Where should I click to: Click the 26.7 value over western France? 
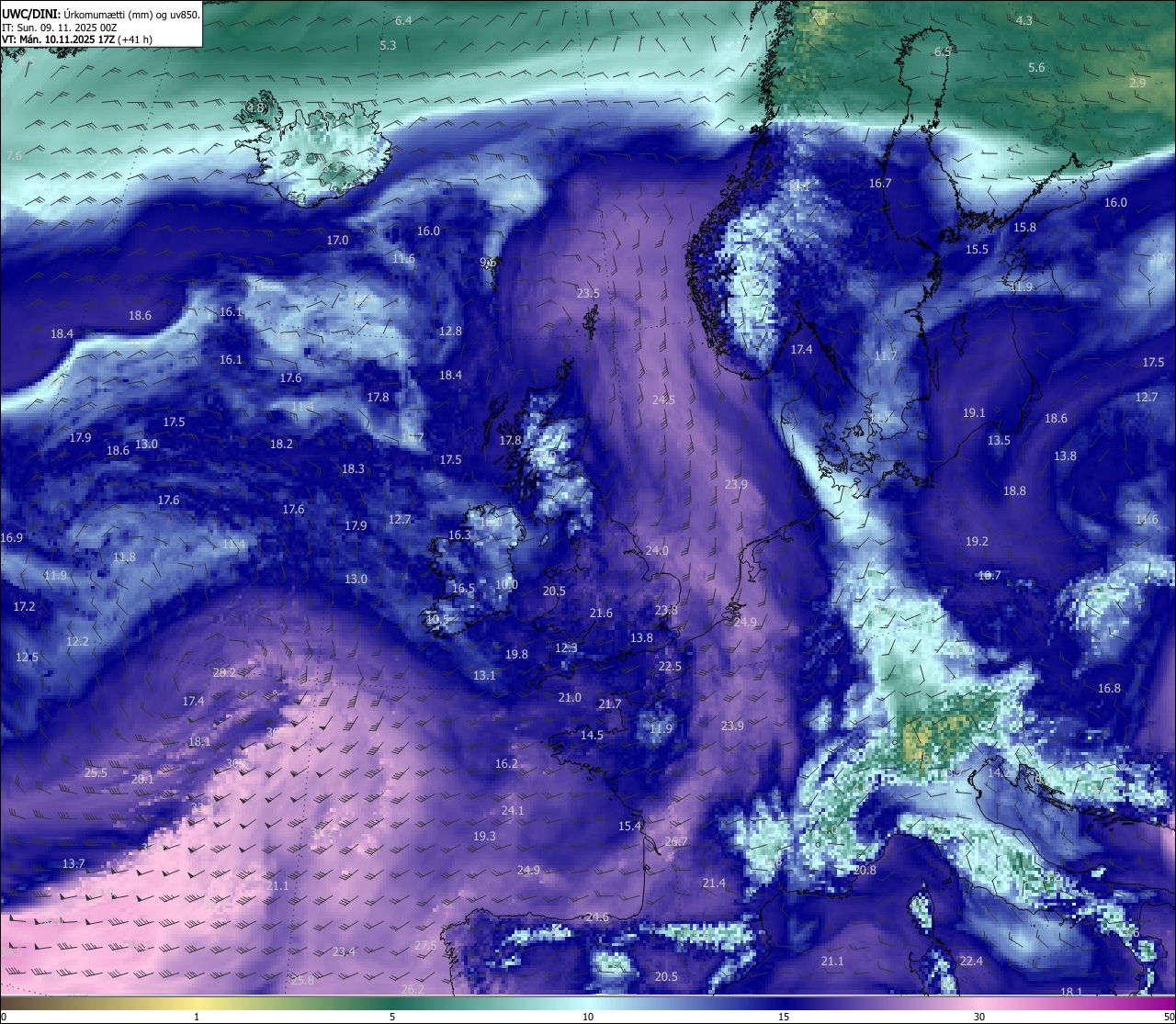675,841
